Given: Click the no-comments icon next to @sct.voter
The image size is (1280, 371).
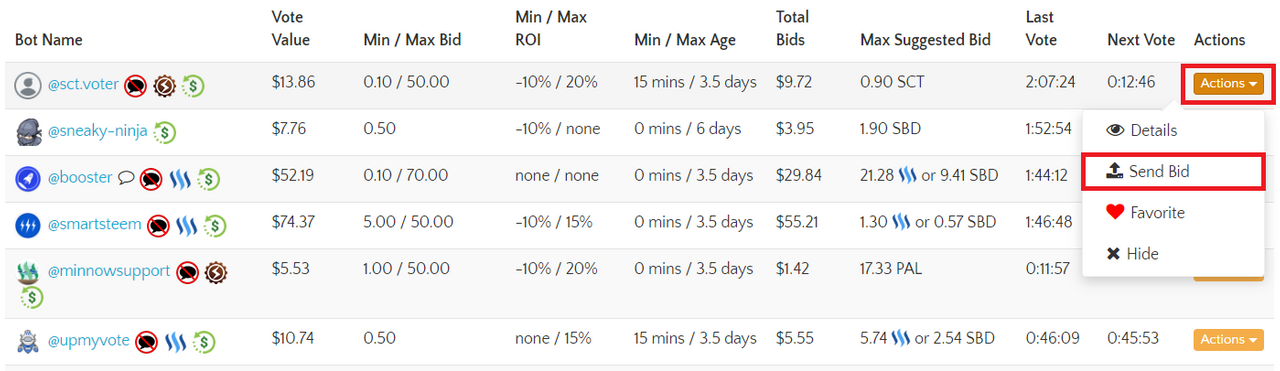Looking at the screenshot, I should (x=137, y=86).
